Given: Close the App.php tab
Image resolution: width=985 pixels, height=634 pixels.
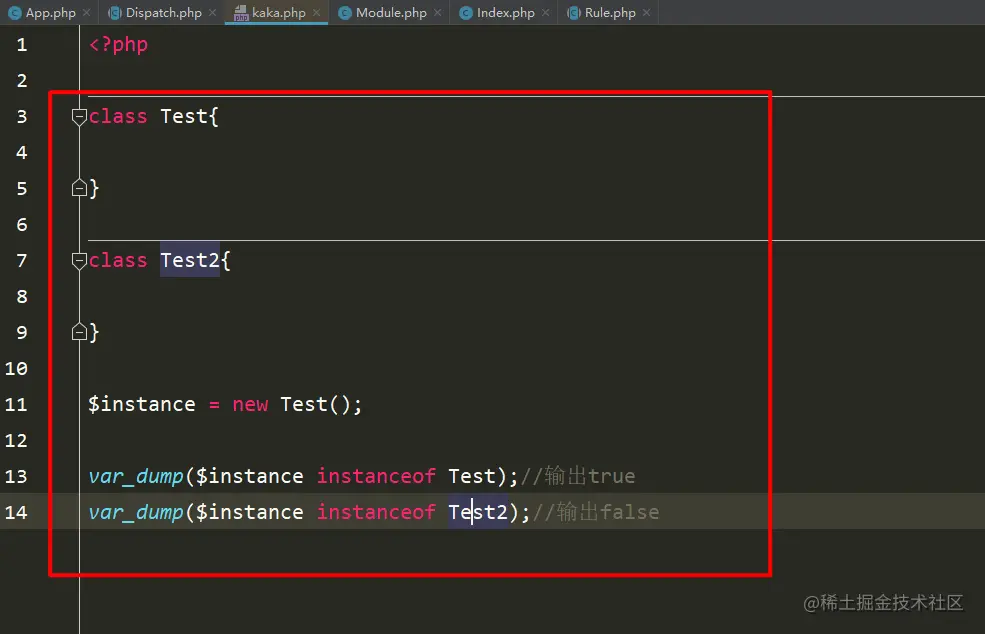Looking at the screenshot, I should (87, 13).
